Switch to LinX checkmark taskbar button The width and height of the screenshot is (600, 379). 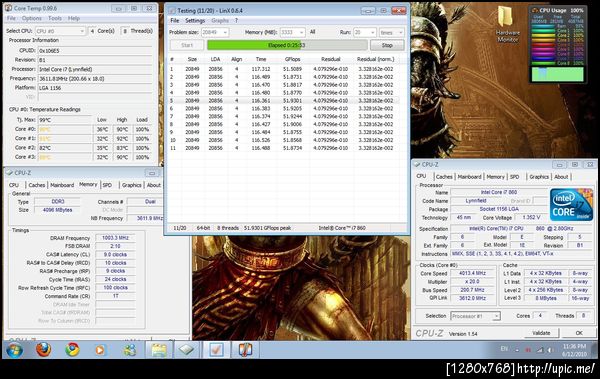pyautogui.click(x=216, y=350)
